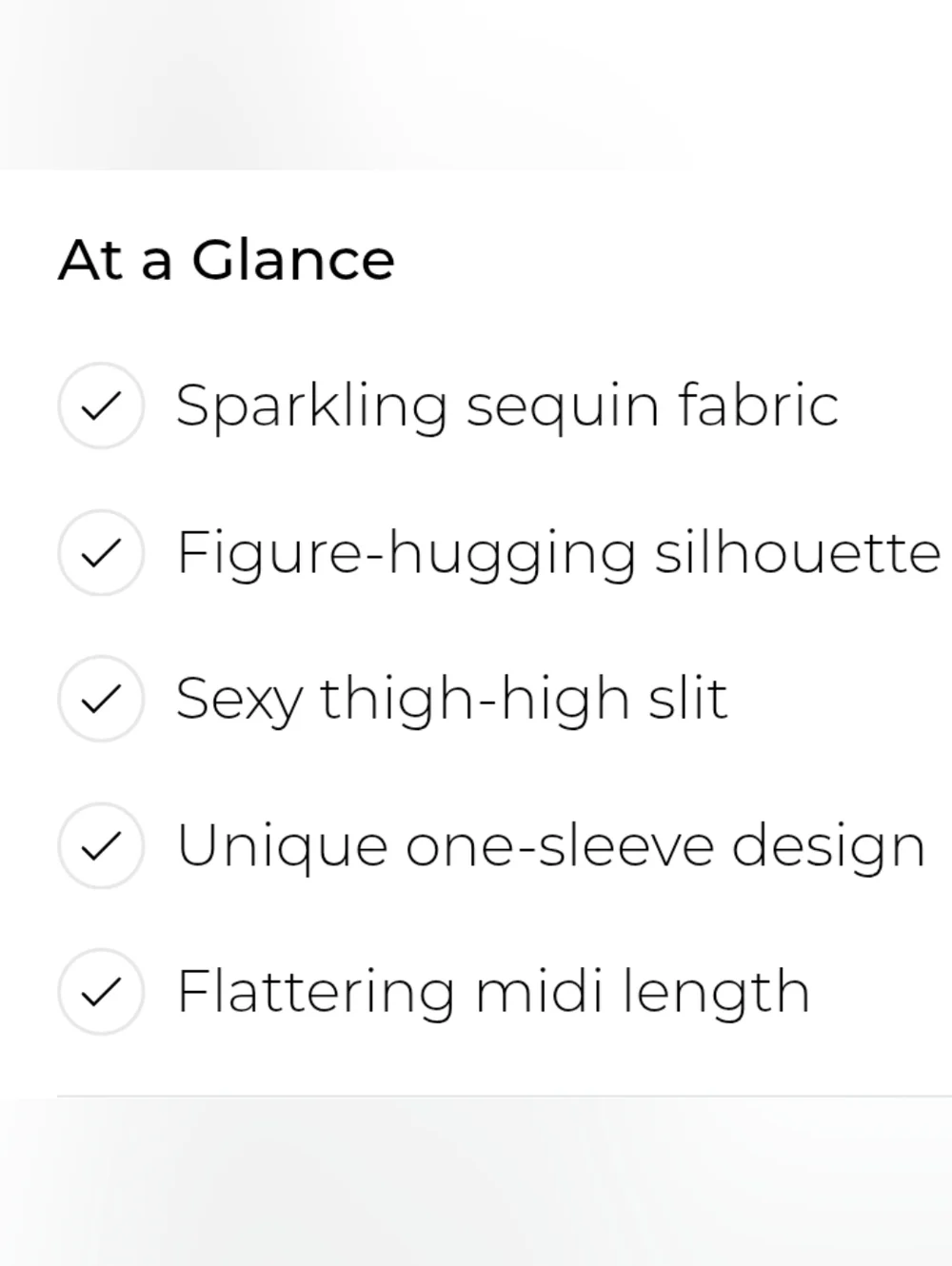Click the word 'midi' in last feature
The image size is (952, 1266).
point(539,992)
